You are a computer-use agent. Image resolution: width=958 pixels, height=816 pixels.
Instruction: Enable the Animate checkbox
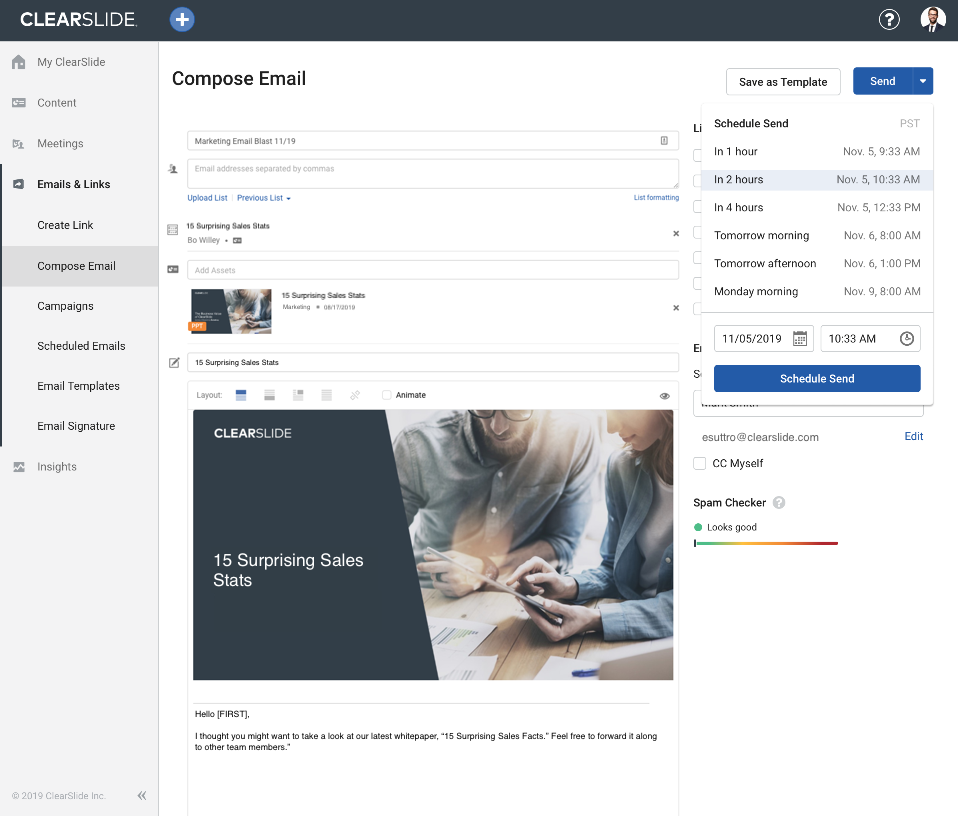[388, 394]
